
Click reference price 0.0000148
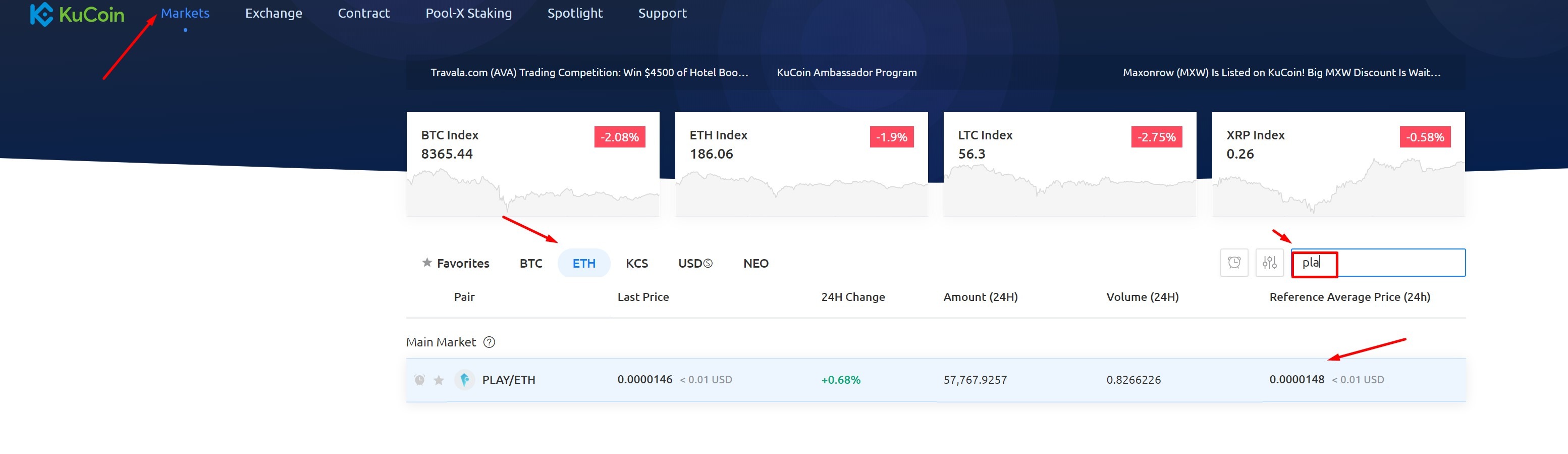(1296, 379)
